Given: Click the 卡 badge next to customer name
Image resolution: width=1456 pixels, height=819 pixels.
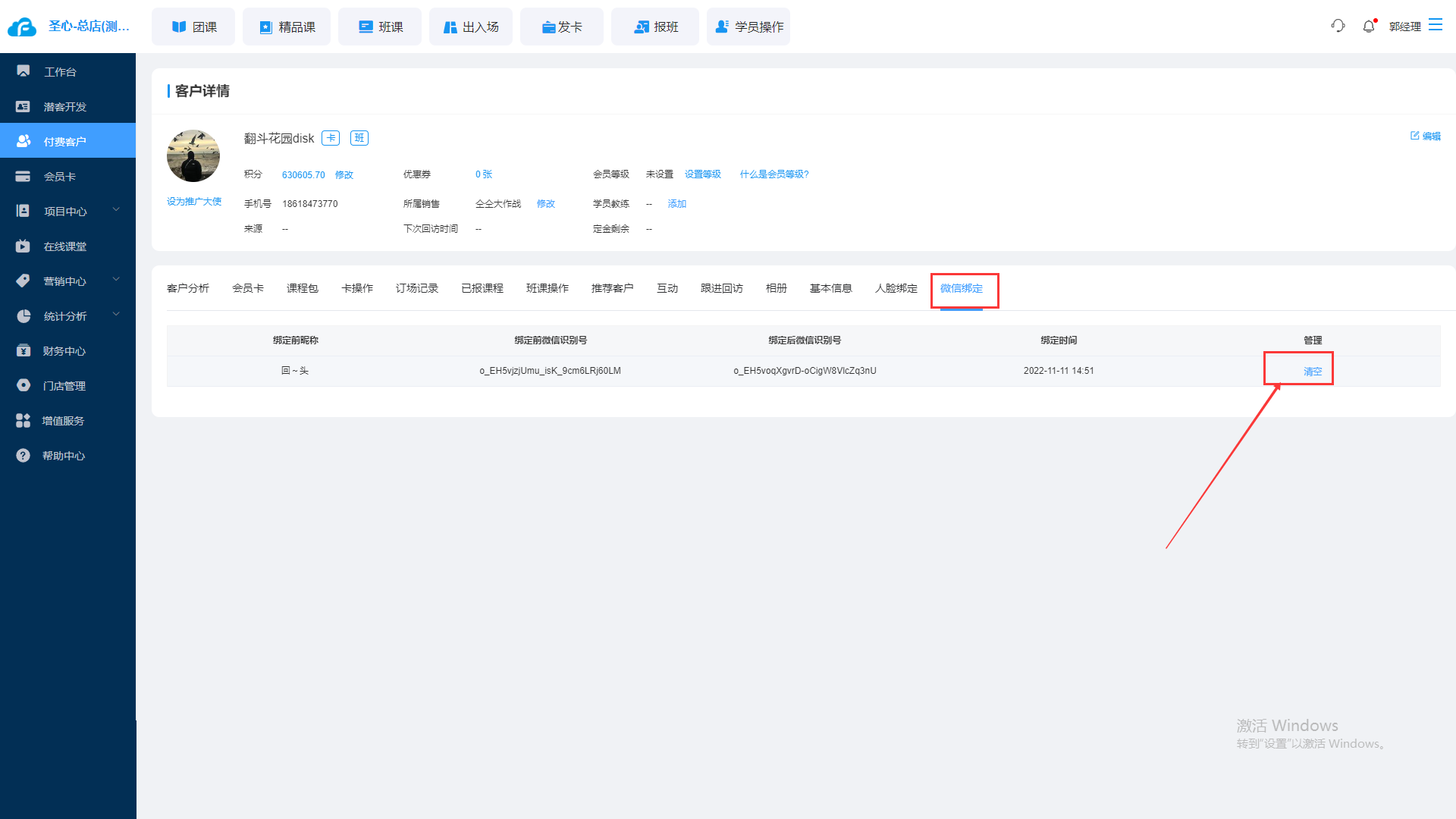Looking at the screenshot, I should pos(331,138).
